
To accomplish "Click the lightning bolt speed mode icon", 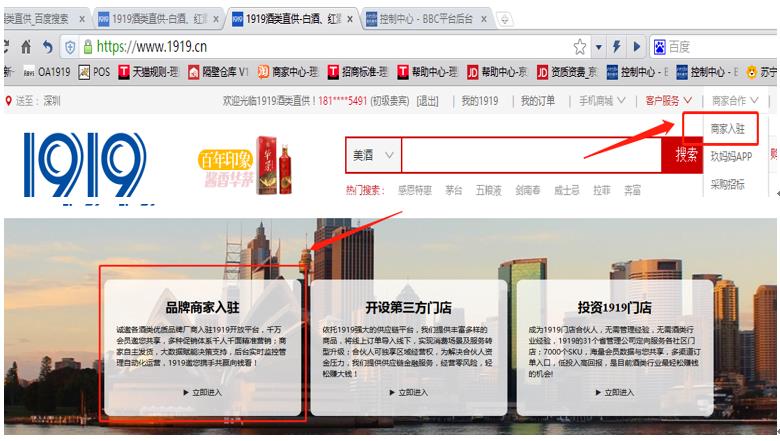I will 617,47.
